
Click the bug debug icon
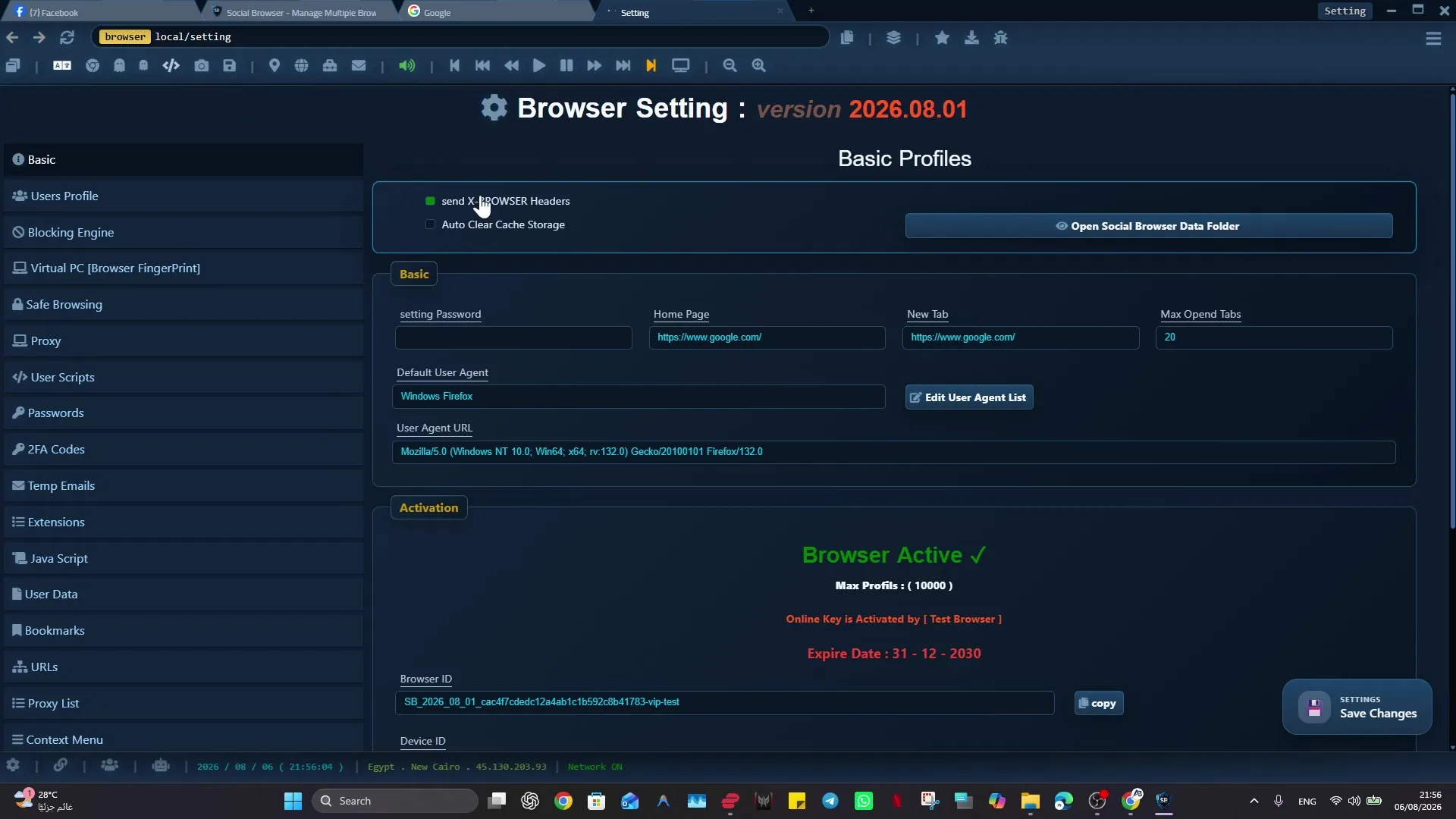point(1001,38)
